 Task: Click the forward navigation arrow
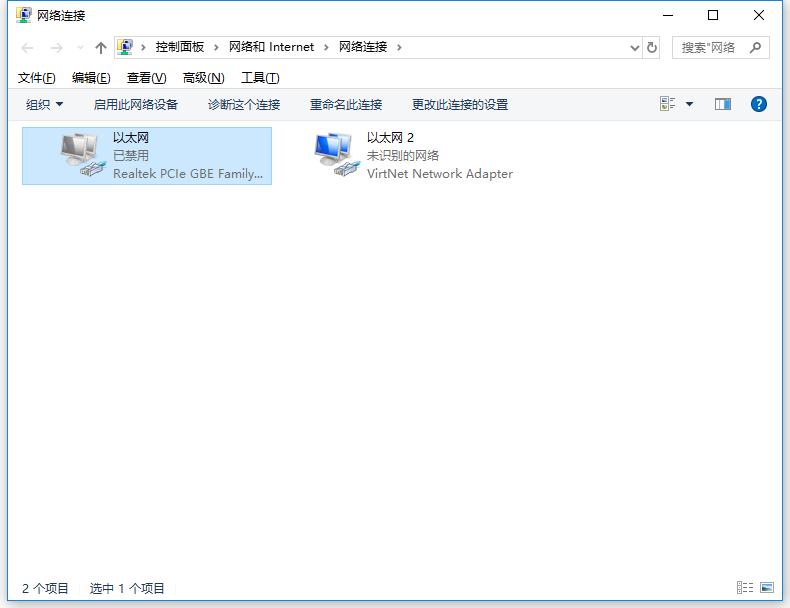tap(57, 48)
